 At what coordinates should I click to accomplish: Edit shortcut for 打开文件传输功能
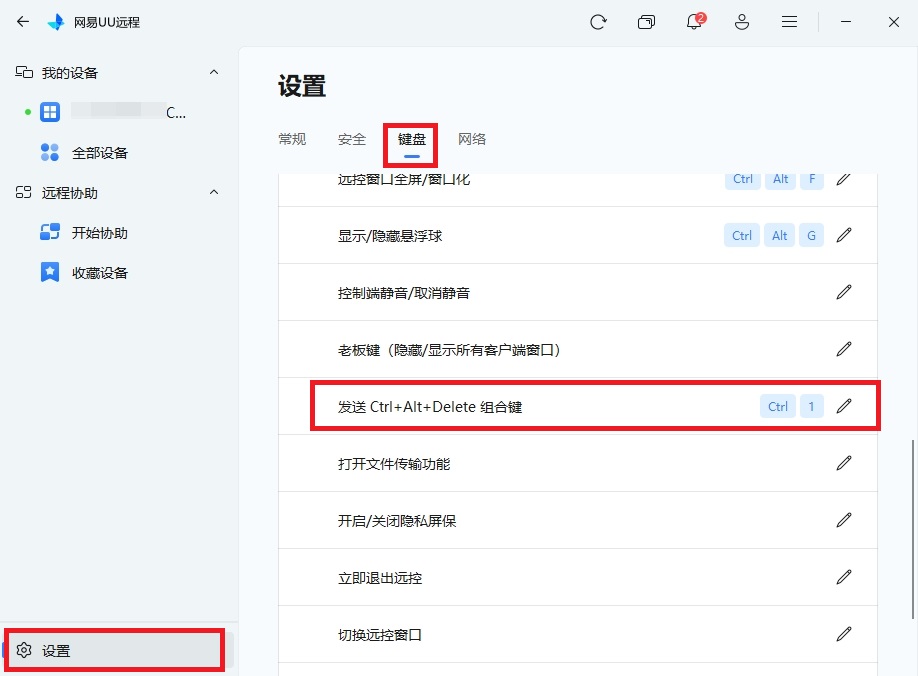click(844, 464)
